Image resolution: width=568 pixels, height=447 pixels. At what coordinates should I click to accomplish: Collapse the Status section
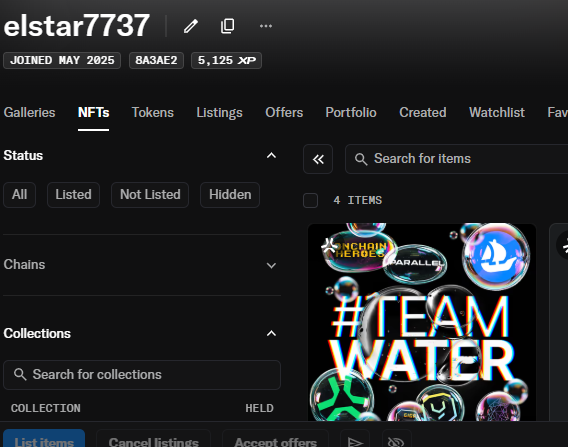click(271, 156)
